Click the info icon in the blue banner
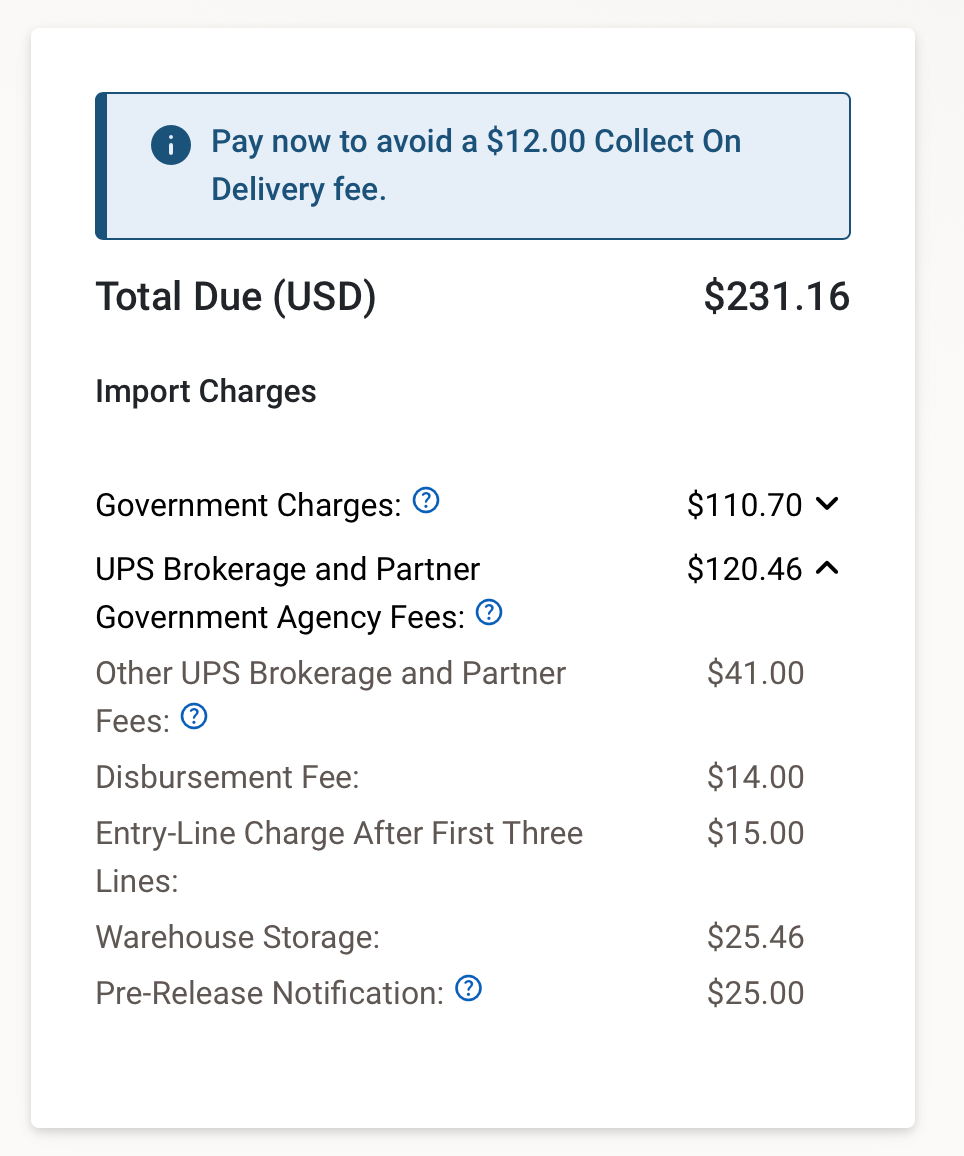 (x=170, y=144)
